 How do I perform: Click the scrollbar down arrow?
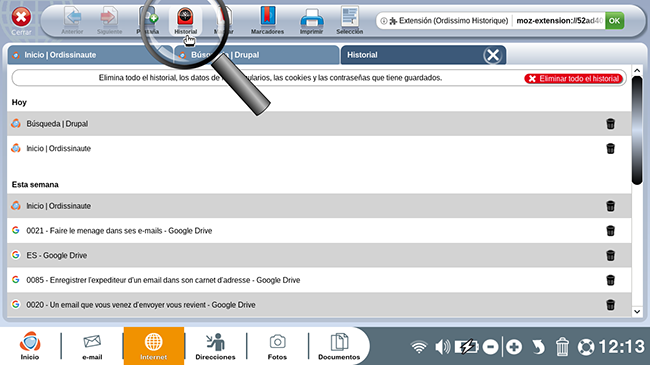pyautogui.click(x=637, y=311)
